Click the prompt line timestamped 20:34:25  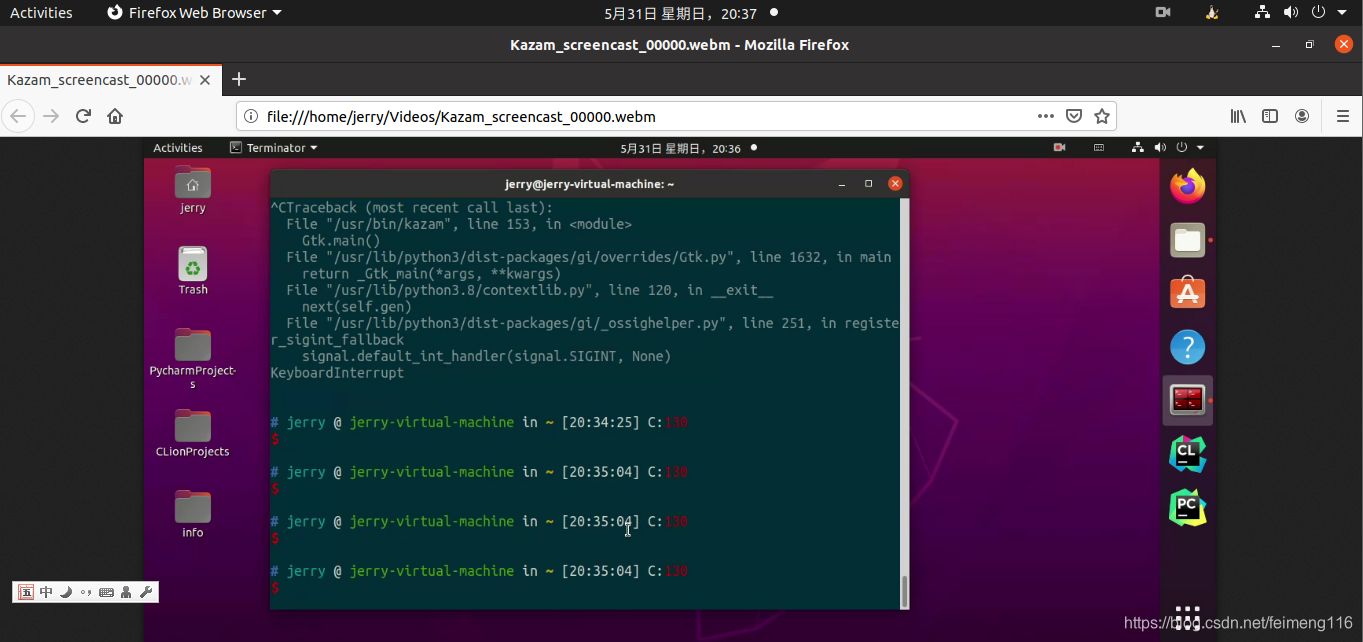point(479,422)
